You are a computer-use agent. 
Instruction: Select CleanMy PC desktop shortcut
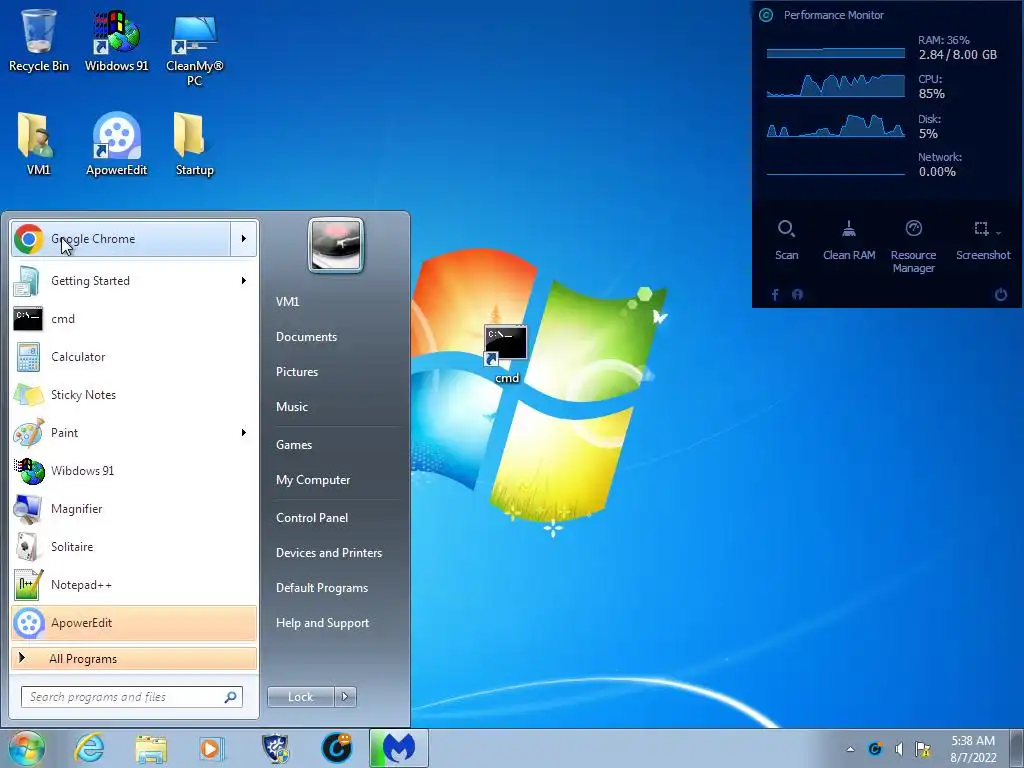[195, 50]
